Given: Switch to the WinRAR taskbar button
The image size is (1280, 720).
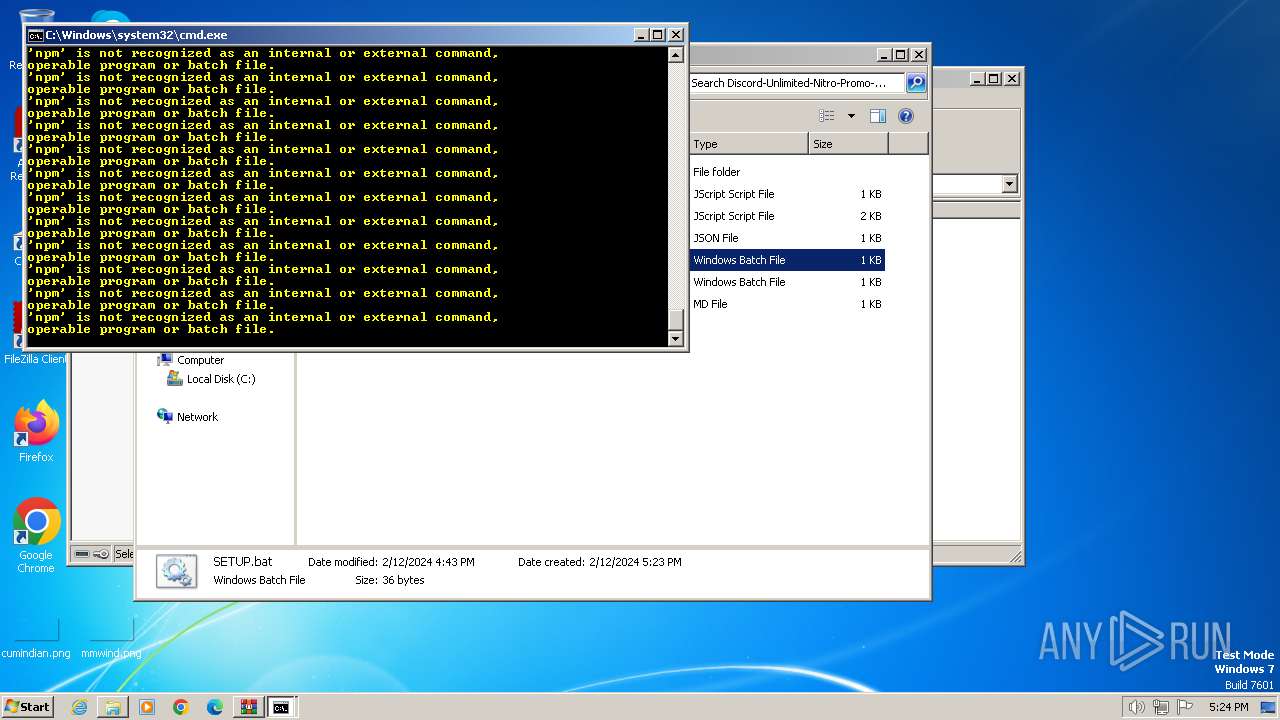Looking at the screenshot, I should coord(248,707).
